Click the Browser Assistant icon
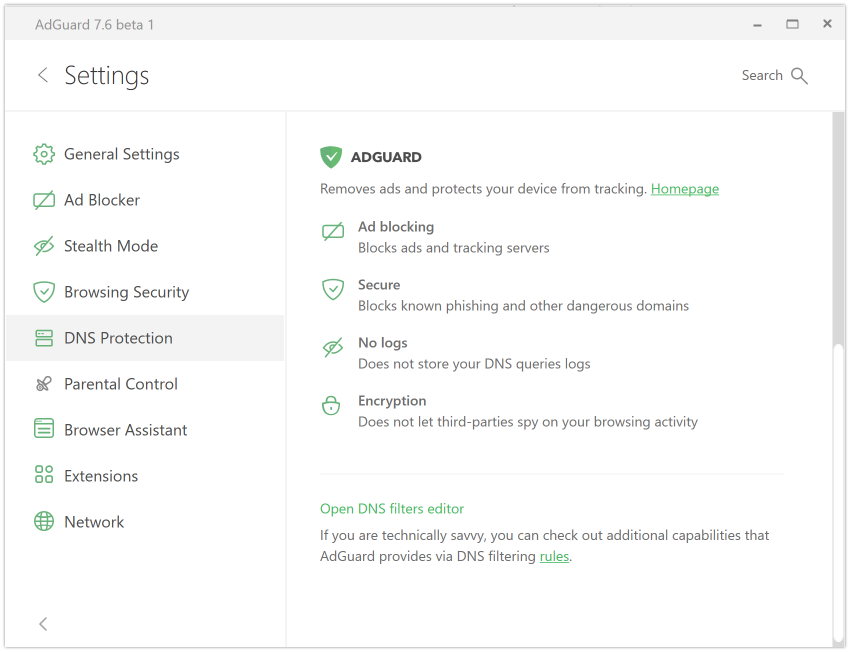The width and height of the screenshot is (850, 652). click(x=43, y=430)
